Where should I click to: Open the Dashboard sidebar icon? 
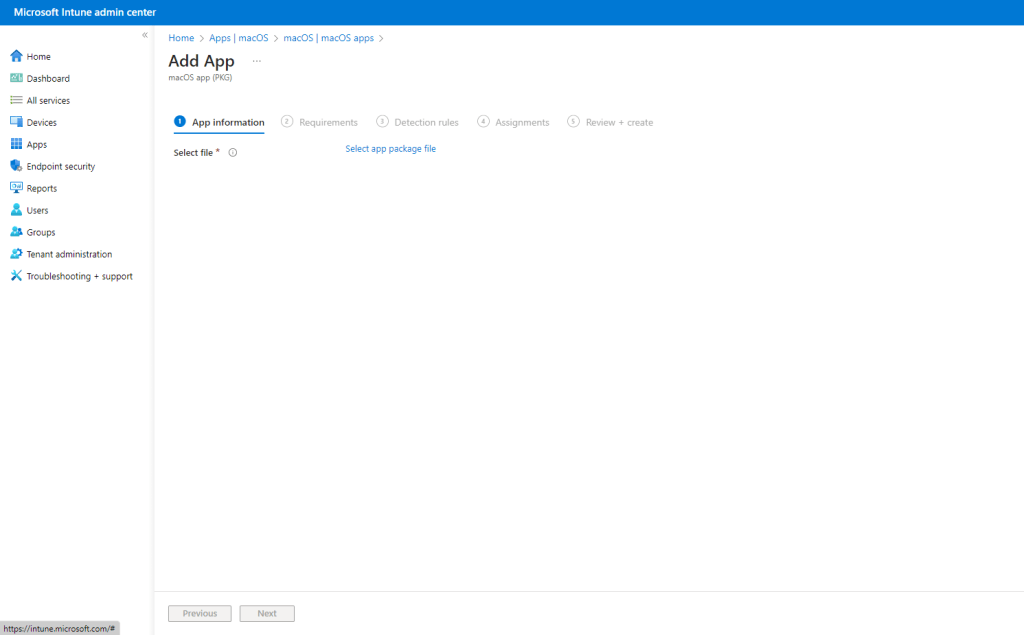click(x=16, y=79)
